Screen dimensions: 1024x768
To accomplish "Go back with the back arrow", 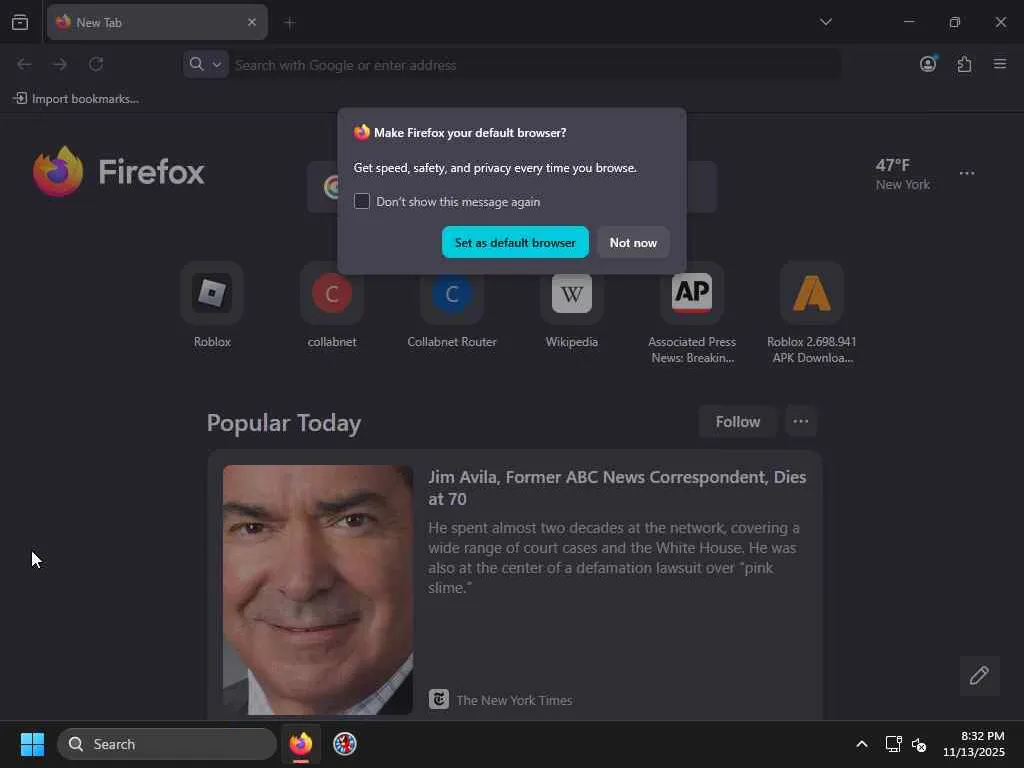I will 24,64.
